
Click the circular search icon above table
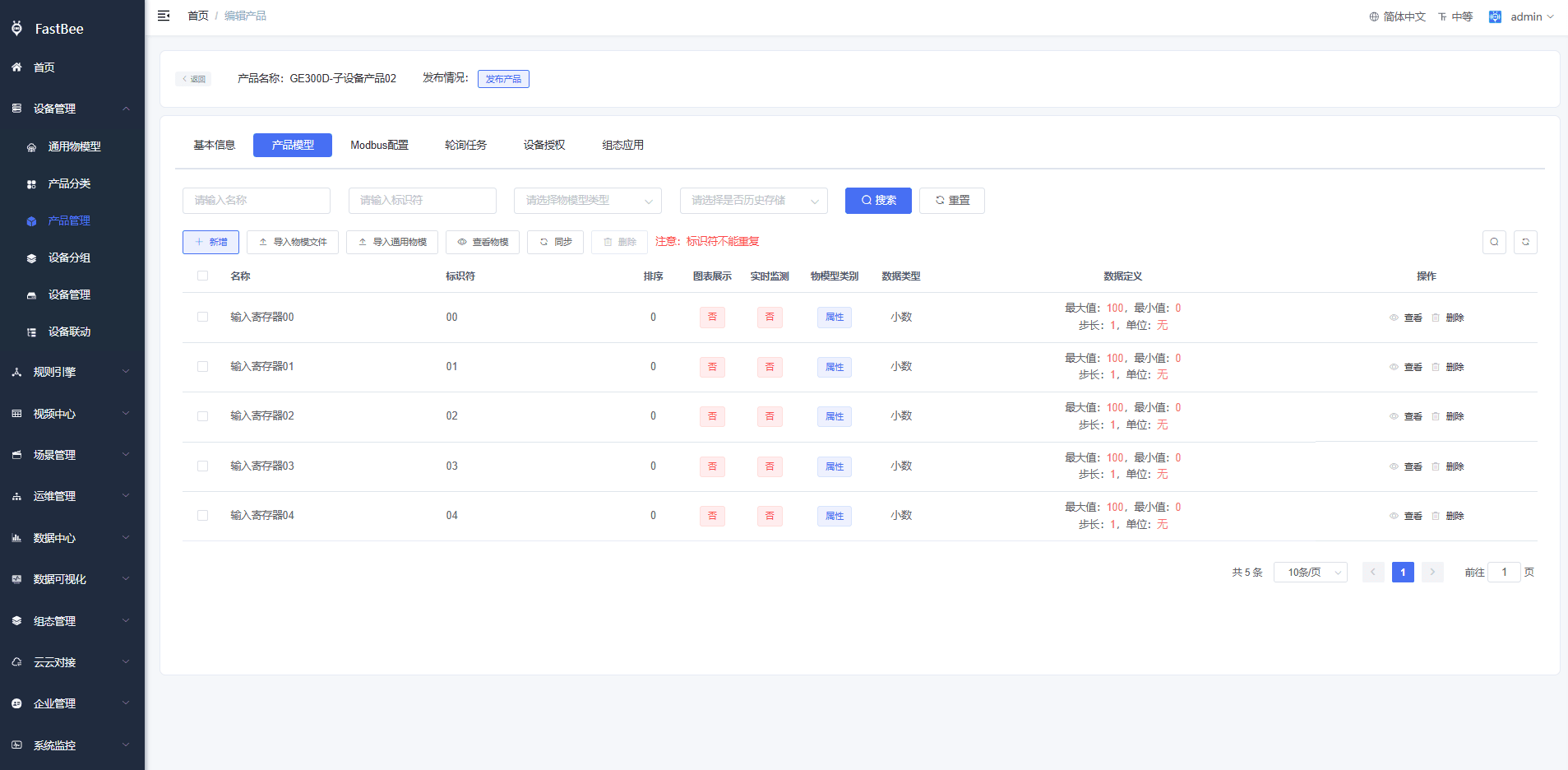pos(1494,242)
